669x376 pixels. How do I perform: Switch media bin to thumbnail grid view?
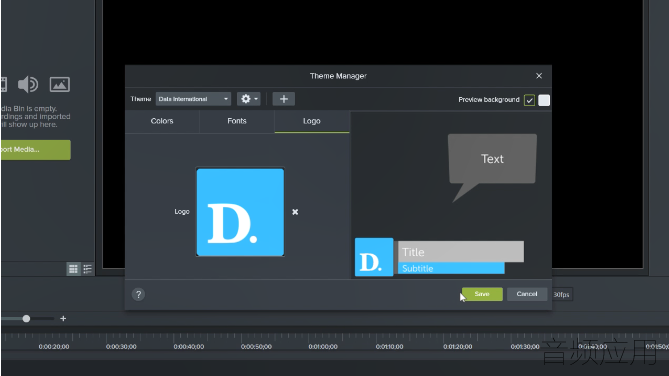[73, 269]
